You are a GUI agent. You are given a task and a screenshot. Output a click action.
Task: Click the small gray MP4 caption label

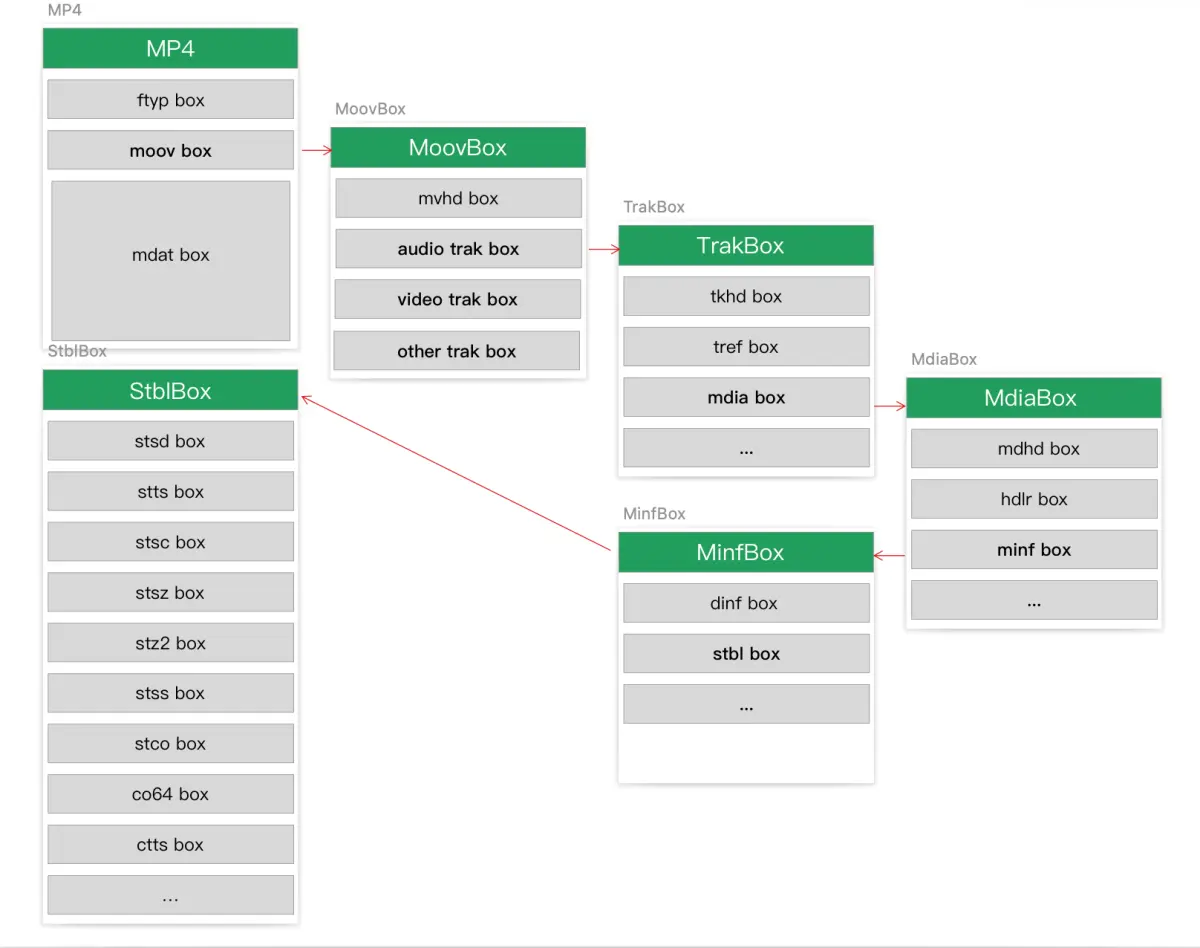click(x=64, y=10)
